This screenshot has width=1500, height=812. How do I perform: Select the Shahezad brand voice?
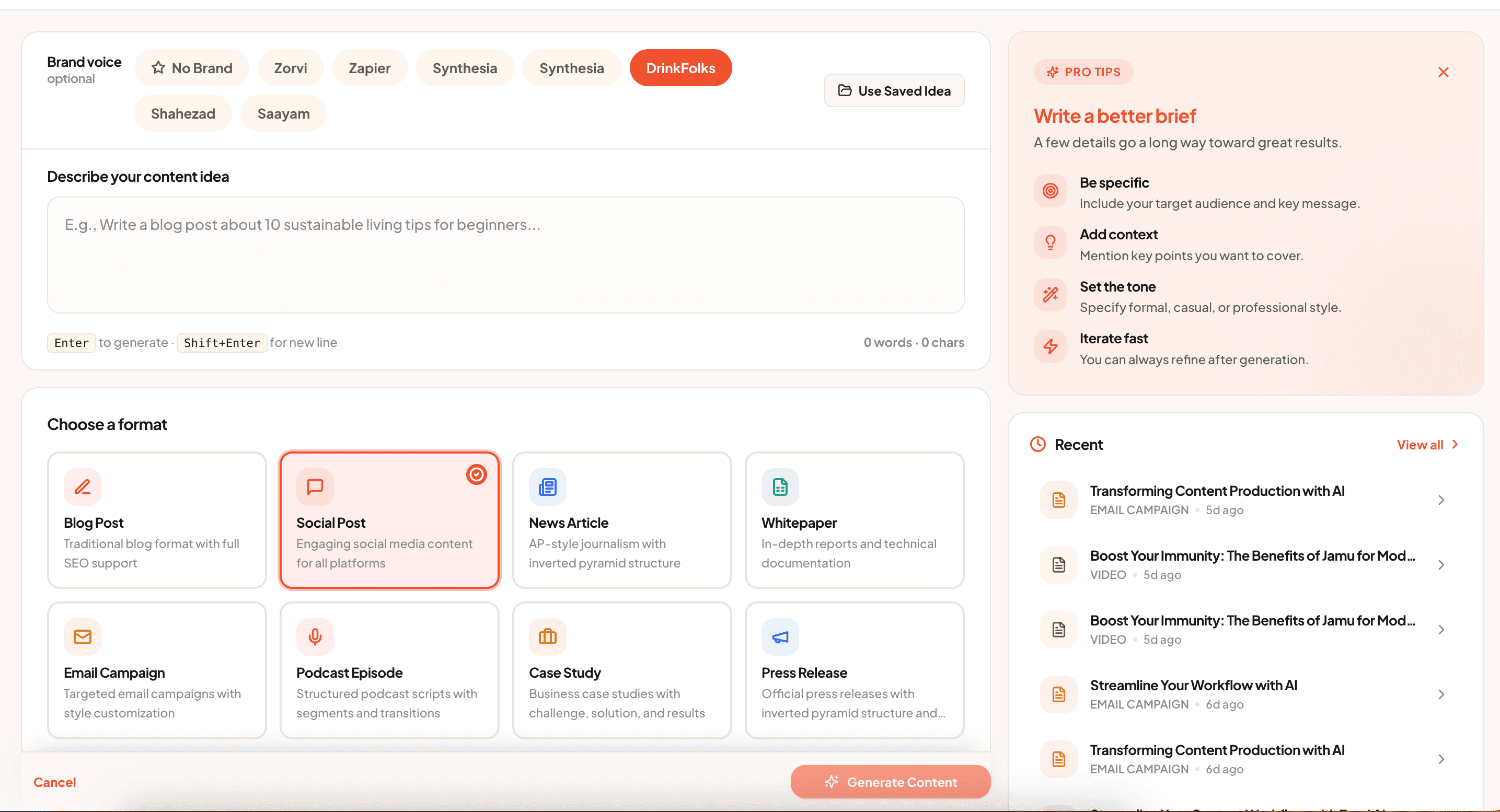click(x=183, y=113)
